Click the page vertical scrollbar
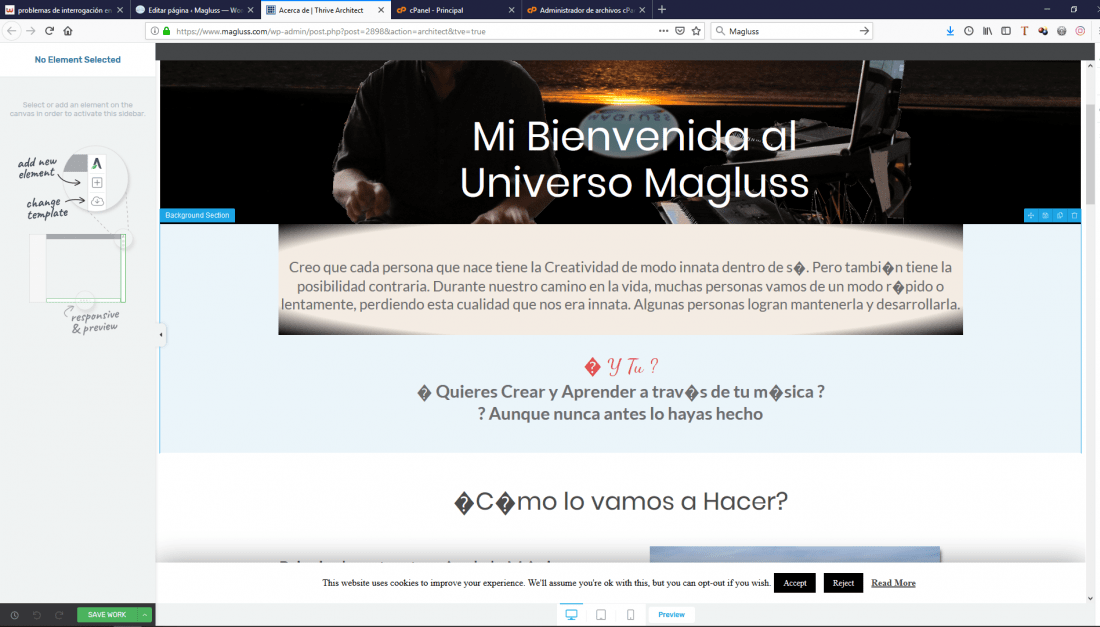The width and height of the screenshot is (1100, 627). tap(1090, 154)
